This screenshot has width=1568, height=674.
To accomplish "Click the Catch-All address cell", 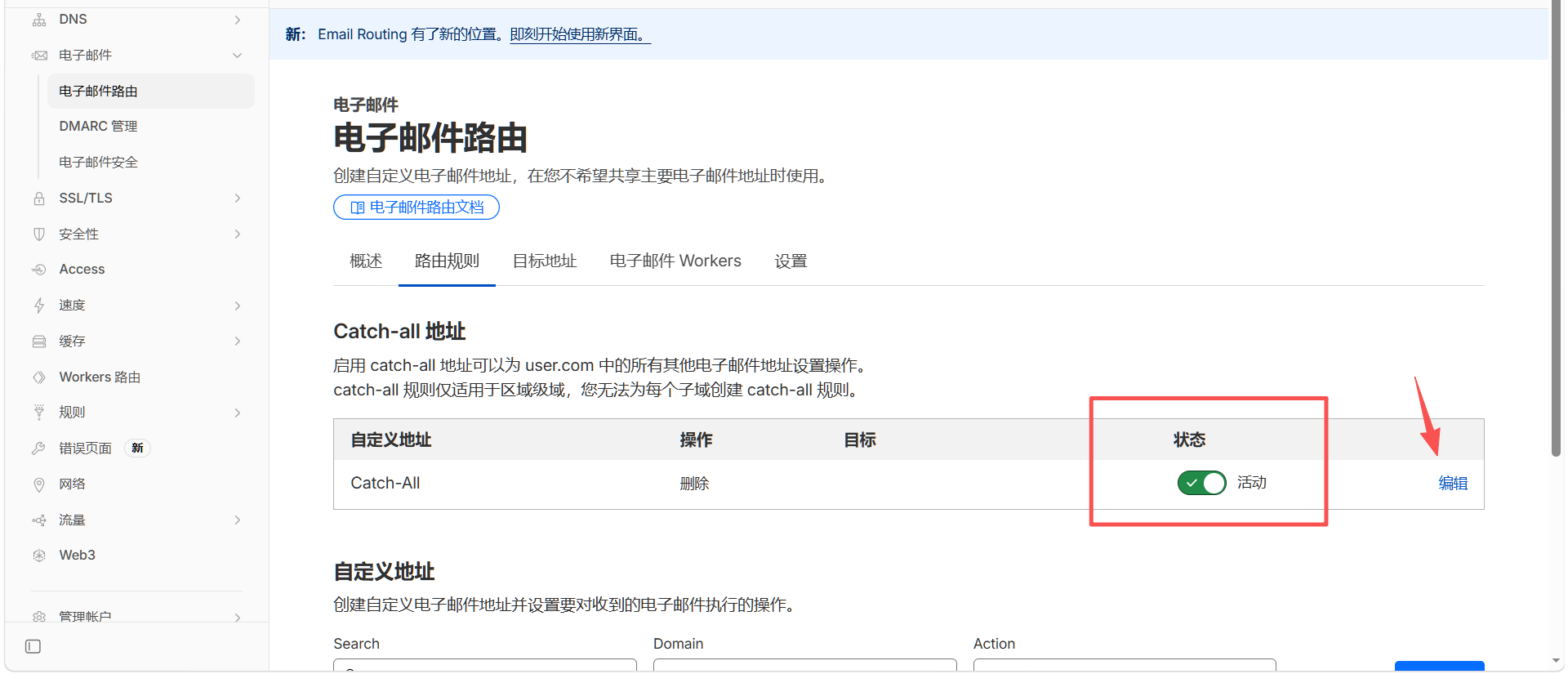I will coord(385,484).
